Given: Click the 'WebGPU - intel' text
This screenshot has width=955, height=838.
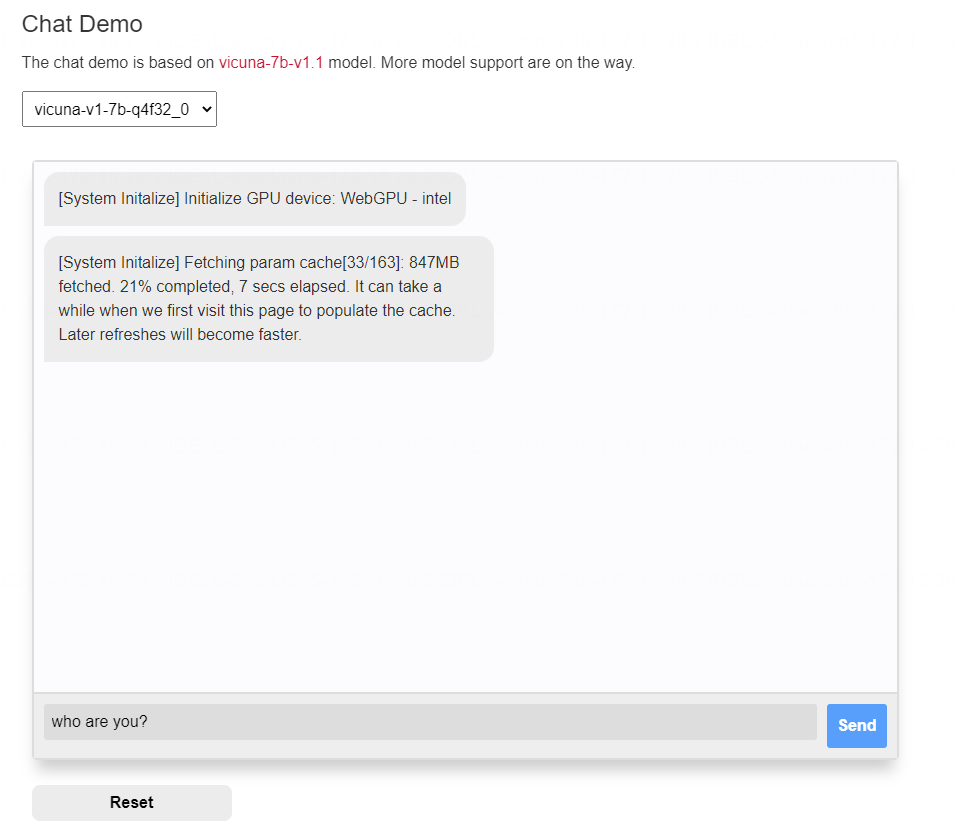Looking at the screenshot, I should click(x=396, y=199).
